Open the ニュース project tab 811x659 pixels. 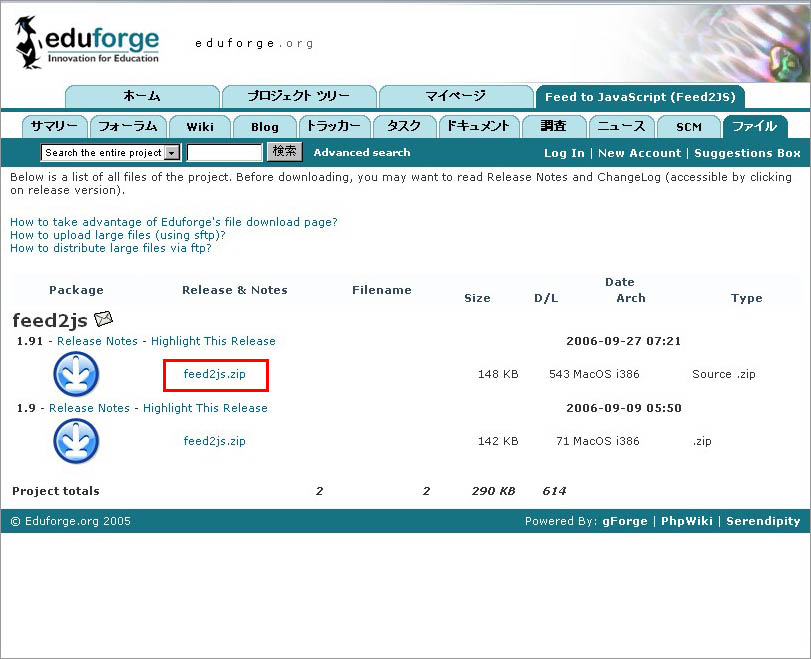[622, 126]
